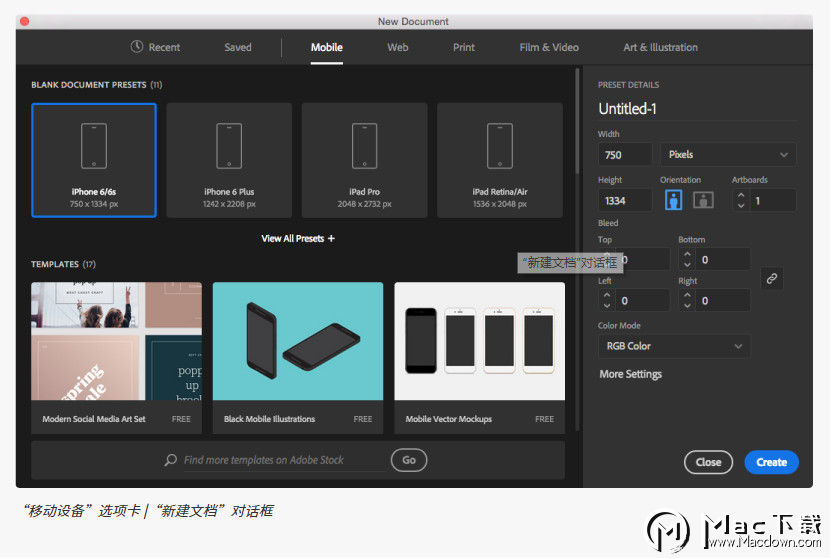
Task: Increase the Artboards count
Action: (x=741, y=196)
